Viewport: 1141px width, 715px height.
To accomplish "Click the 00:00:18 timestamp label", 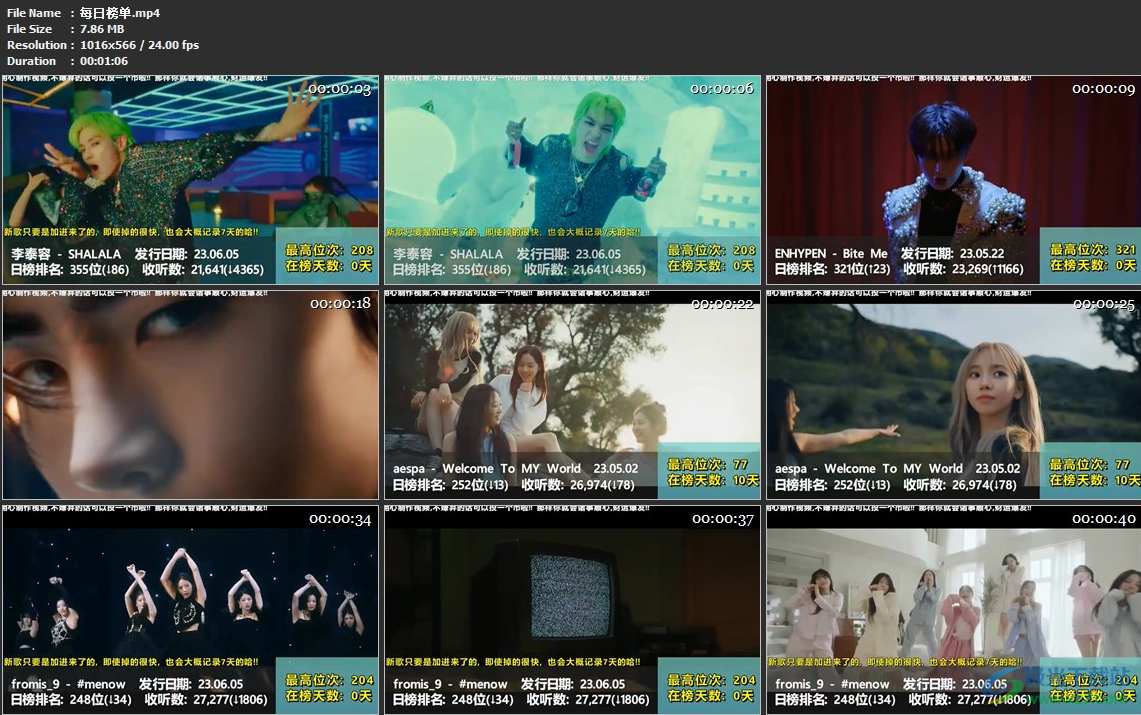I will tap(341, 303).
